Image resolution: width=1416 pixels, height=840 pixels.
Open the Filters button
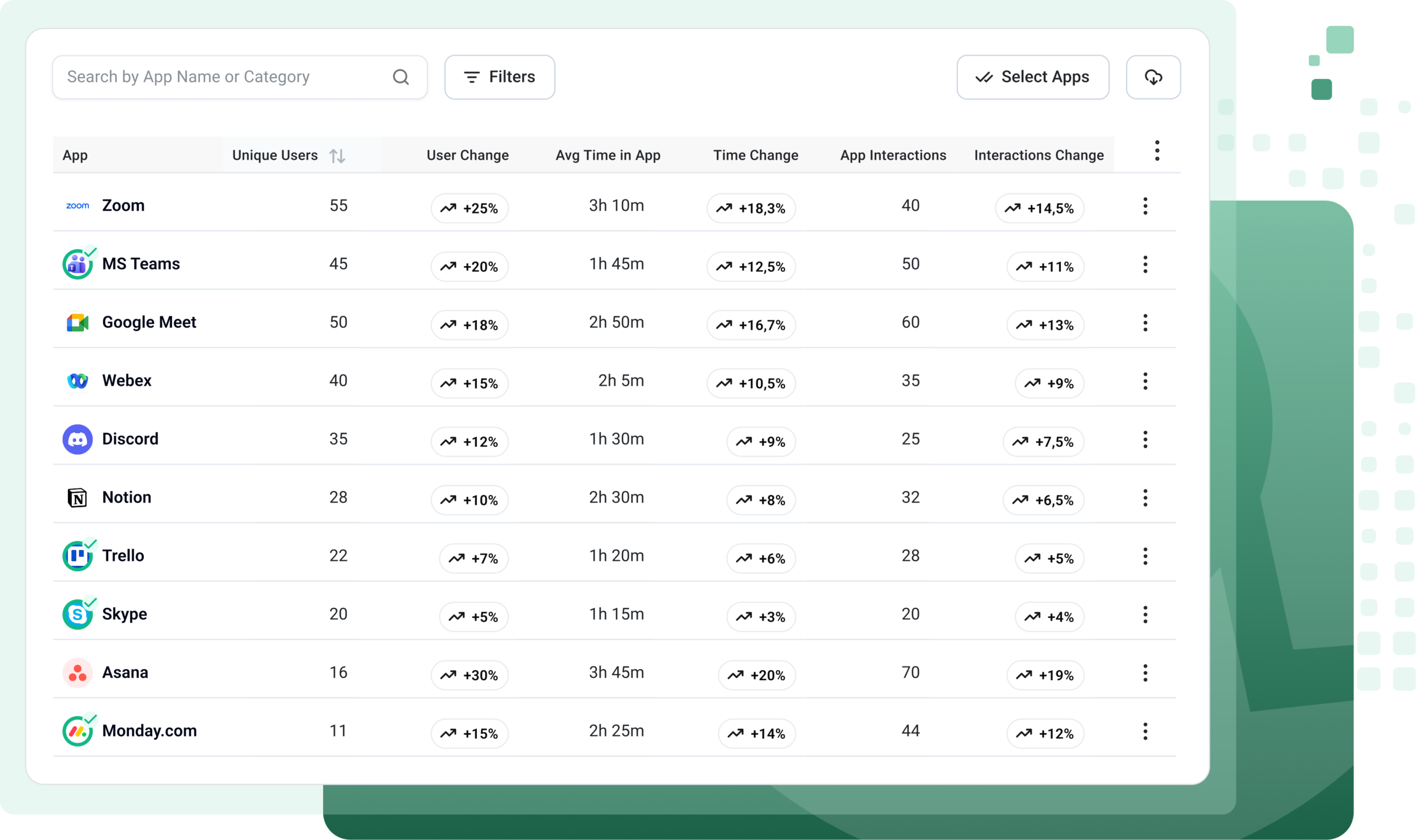499,77
